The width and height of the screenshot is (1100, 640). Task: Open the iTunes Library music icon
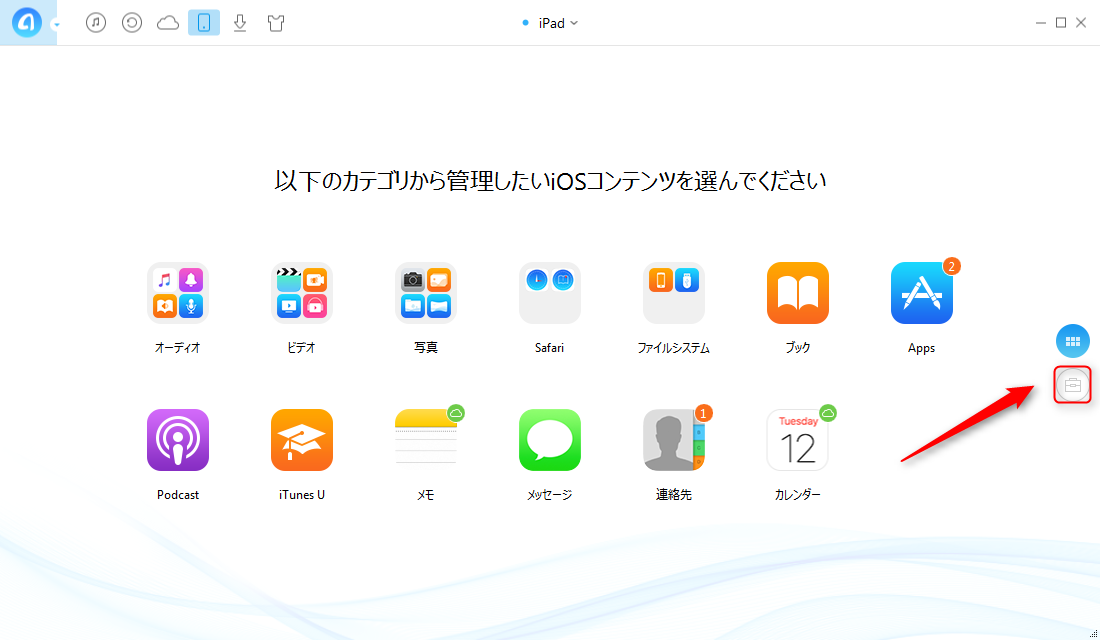pyautogui.click(x=96, y=22)
